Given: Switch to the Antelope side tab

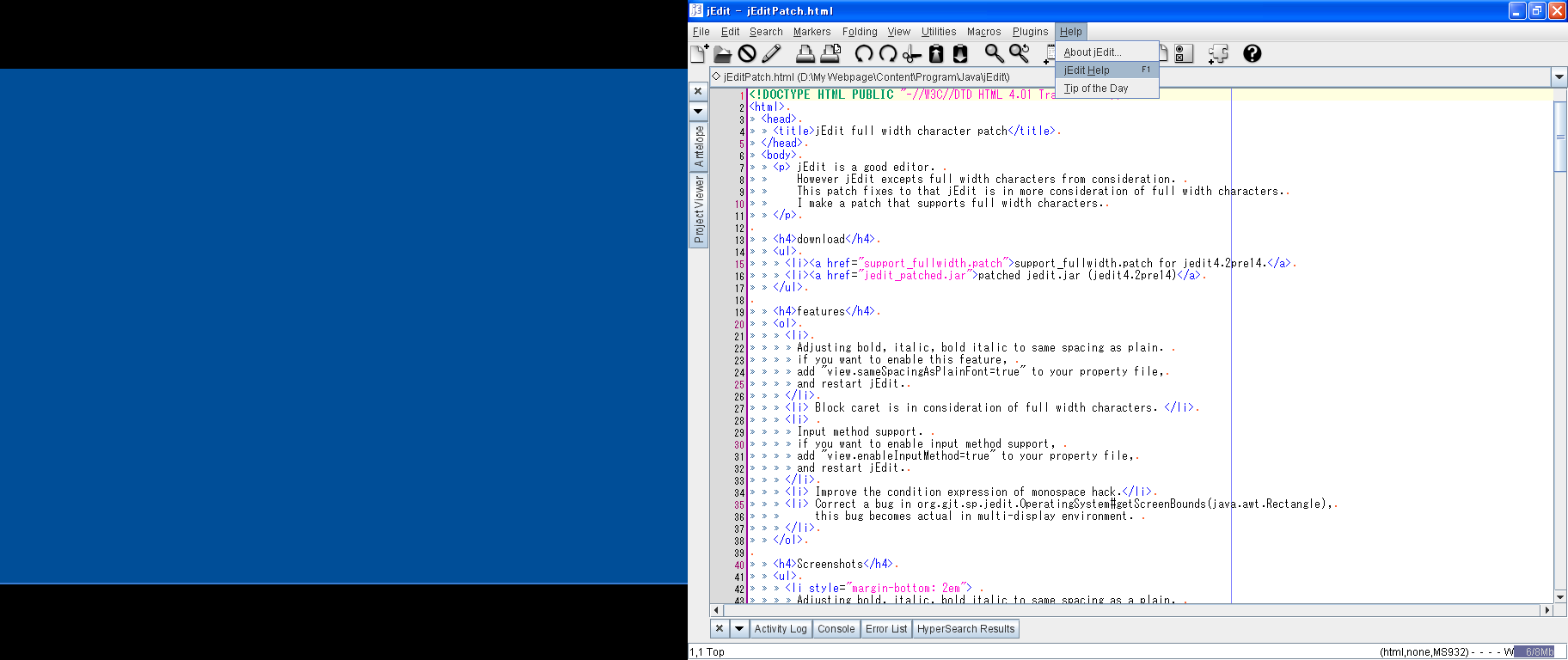Looking at the screenshot, I should 698,146.
